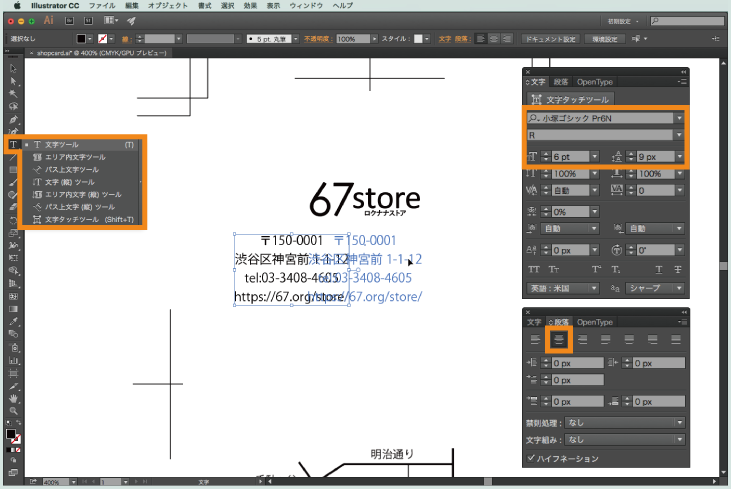Justify all lines in Paragraph panel
Screen dimensions: 731x489
[676, 340]
